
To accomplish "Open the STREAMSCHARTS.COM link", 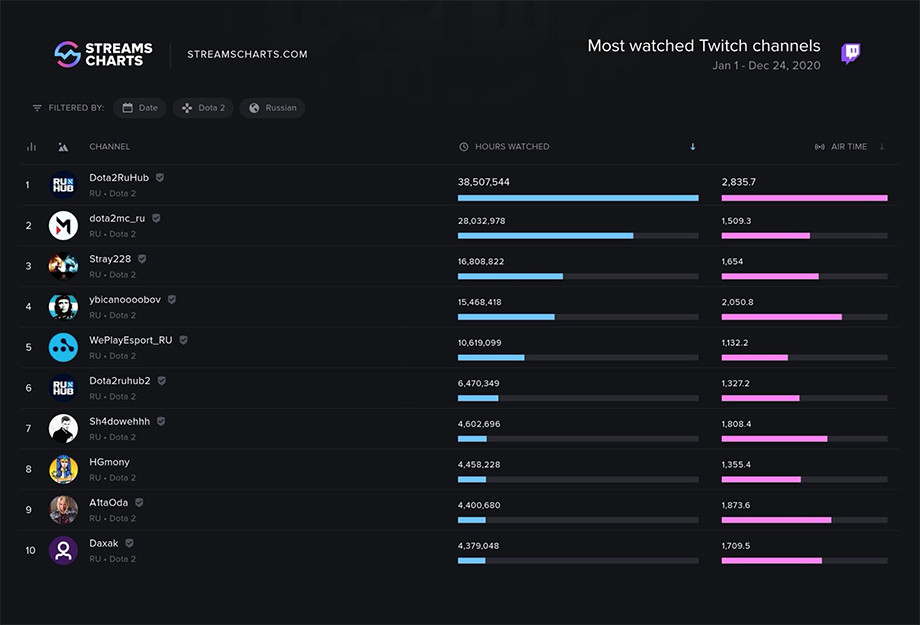I will click(x=247, y=55).
